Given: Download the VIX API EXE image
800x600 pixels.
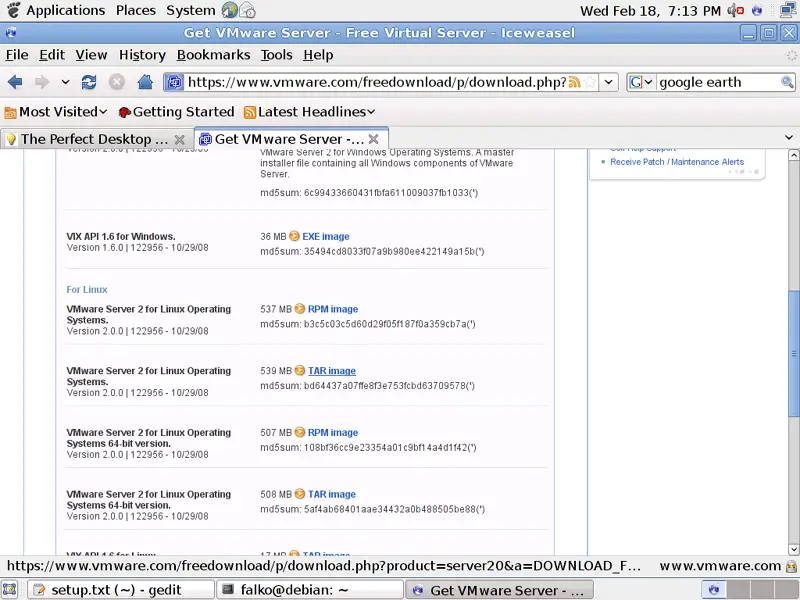Looking at the screenshot, I should 326,236.
